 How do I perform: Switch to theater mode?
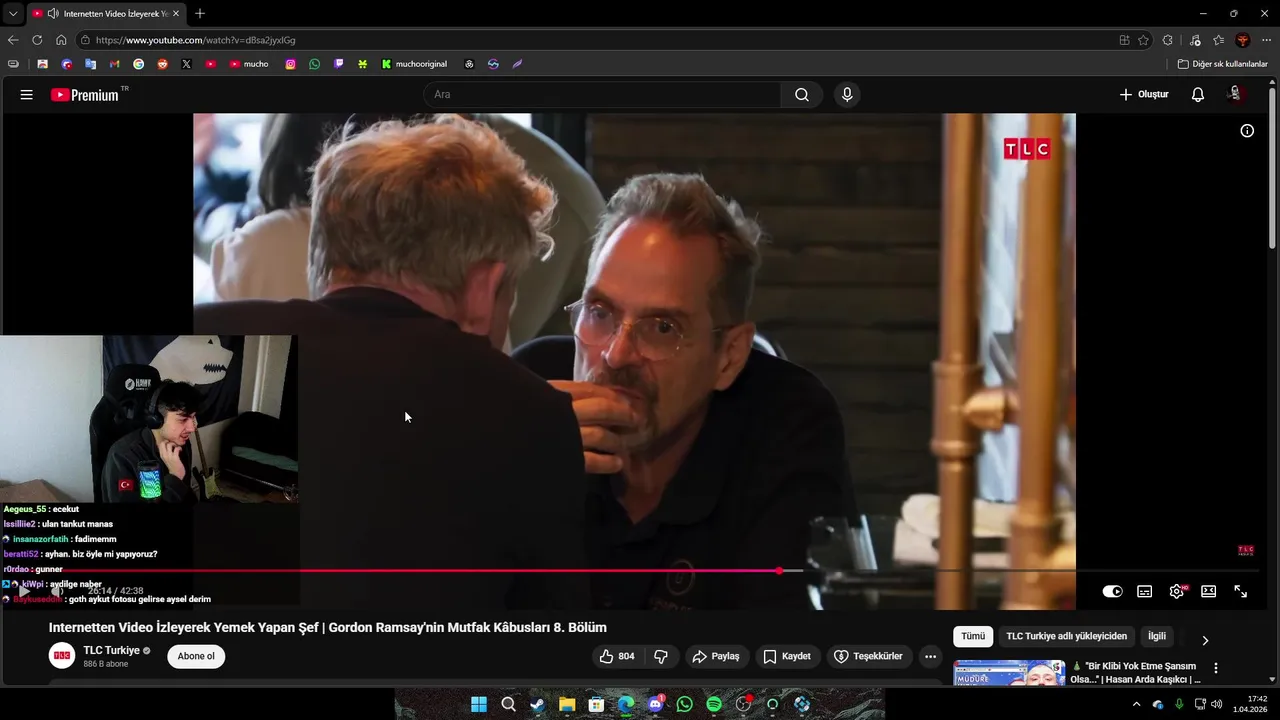pos(1209,591)
